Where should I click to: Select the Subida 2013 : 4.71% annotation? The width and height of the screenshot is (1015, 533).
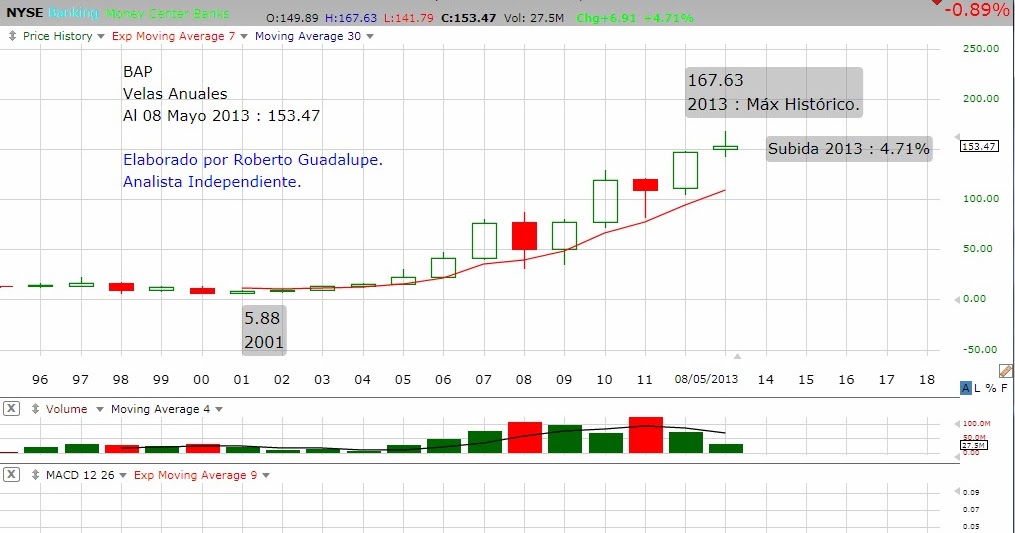pos(849,148)
